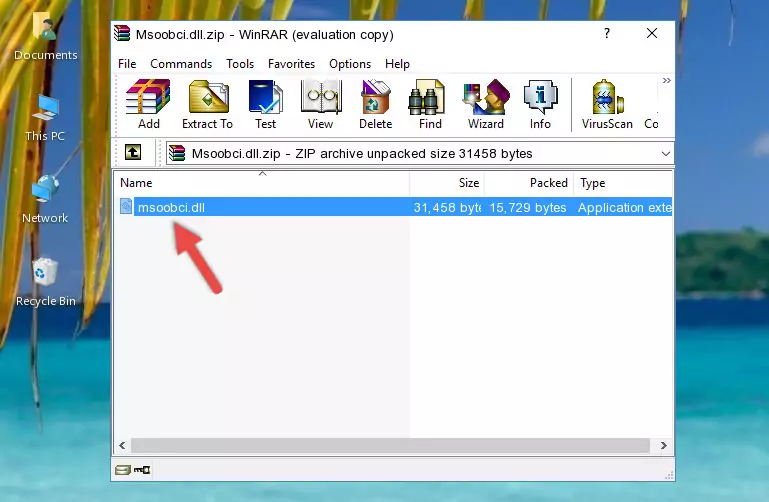The width and height of the screenshot is (769, 502).
Task: Select the Recycle Bin desktop icon
Action: click(46, 282)
